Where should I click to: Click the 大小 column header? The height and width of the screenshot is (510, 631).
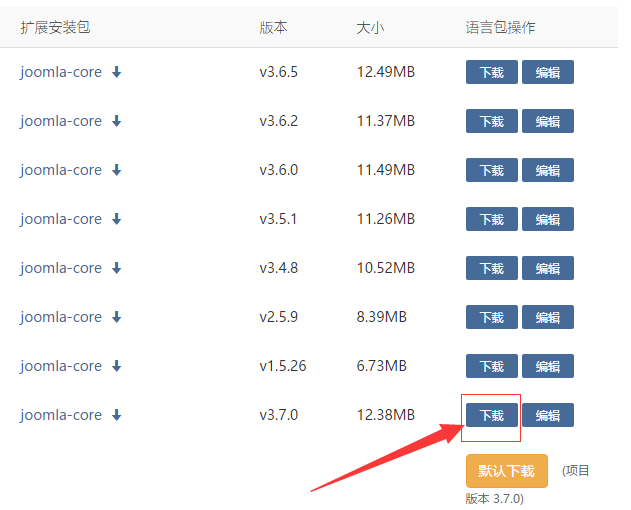pos(370,27)
